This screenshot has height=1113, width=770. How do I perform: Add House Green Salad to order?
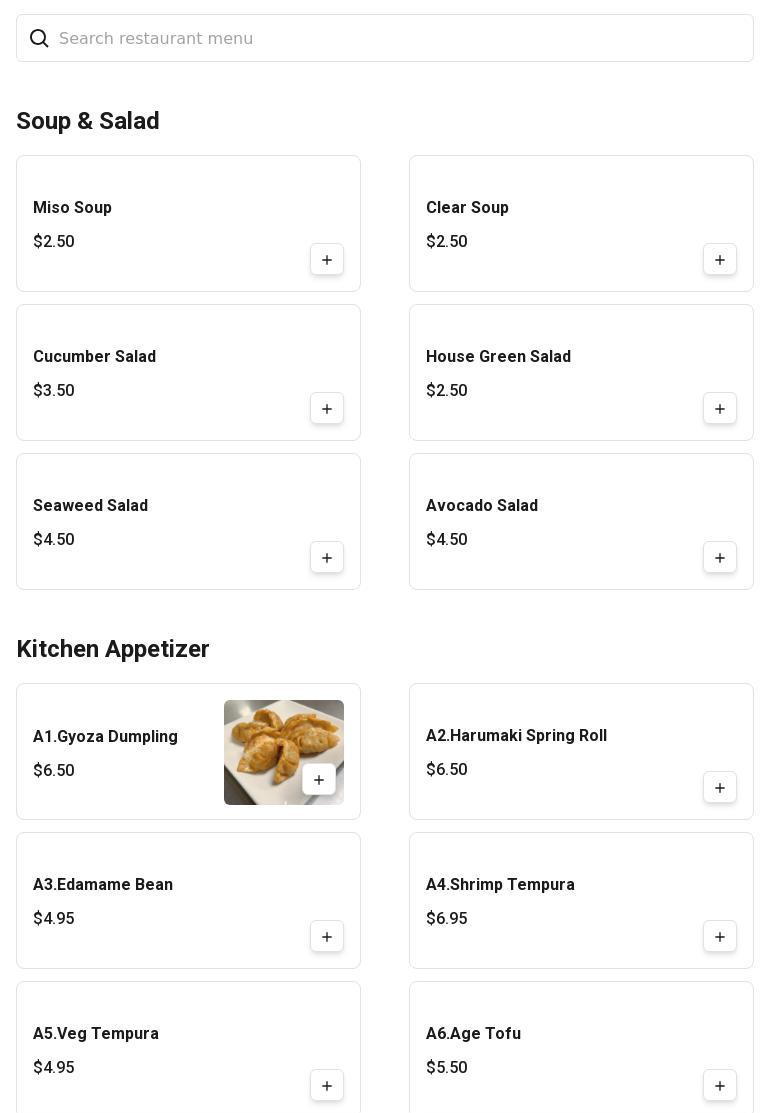coord(720,409)
